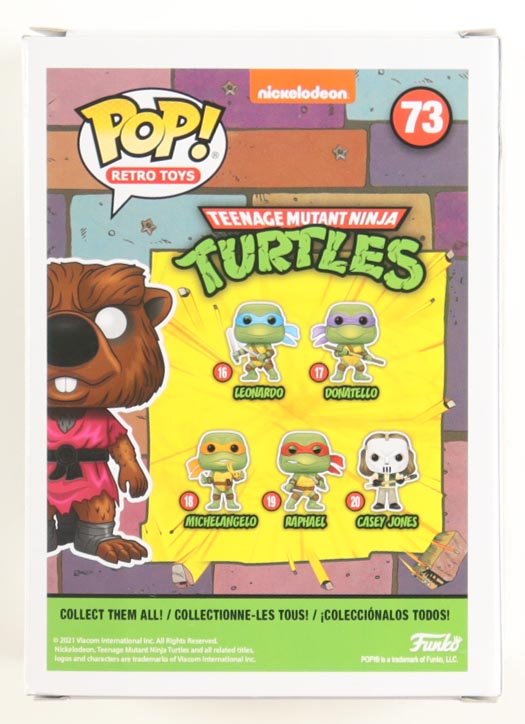Click the orange nickelodeon logo

[303, 87]
